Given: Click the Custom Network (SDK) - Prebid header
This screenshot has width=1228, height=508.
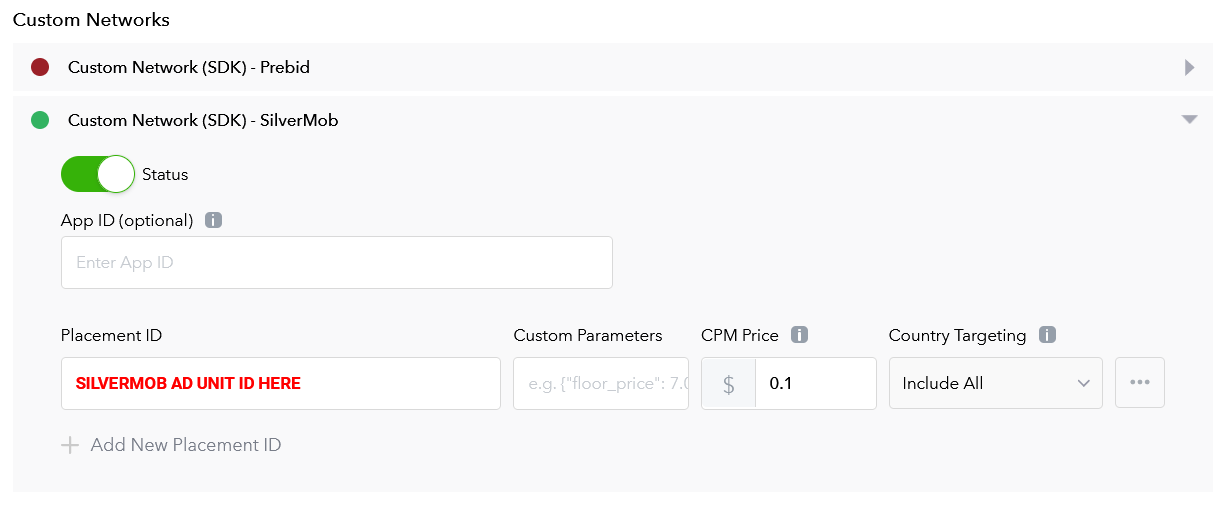Looking at the screenshot, I should coord(189,68).
